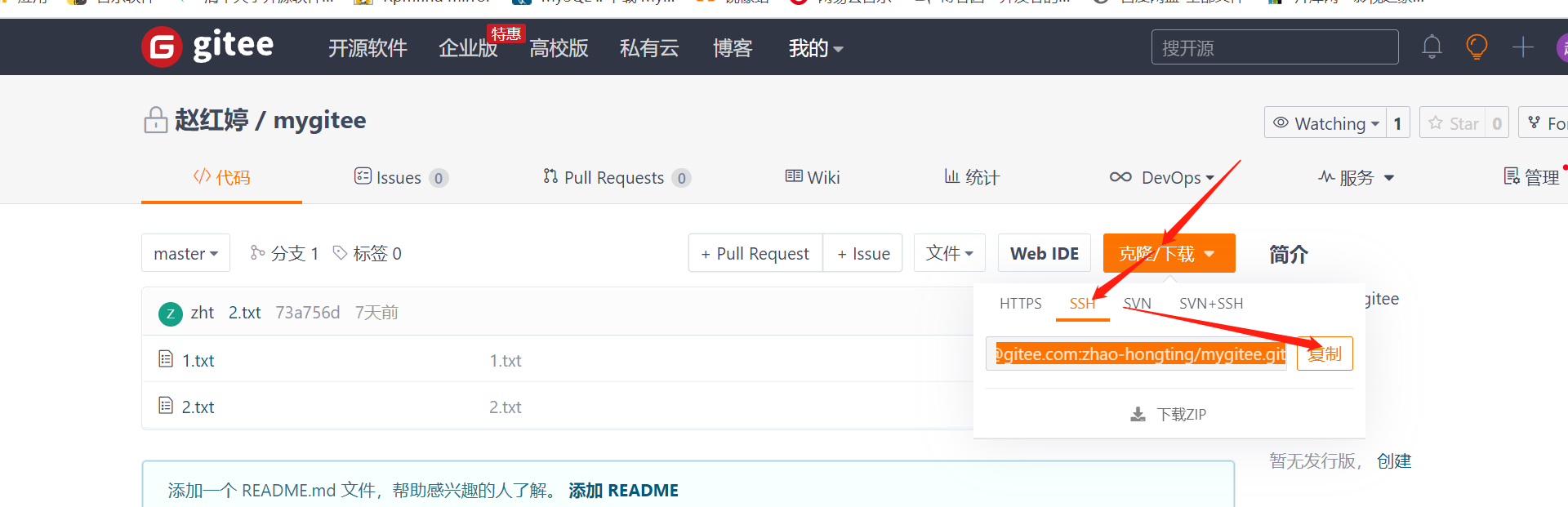Create a new Pull Request
The height and width of the screenshot is (507, 1568).
755,253
